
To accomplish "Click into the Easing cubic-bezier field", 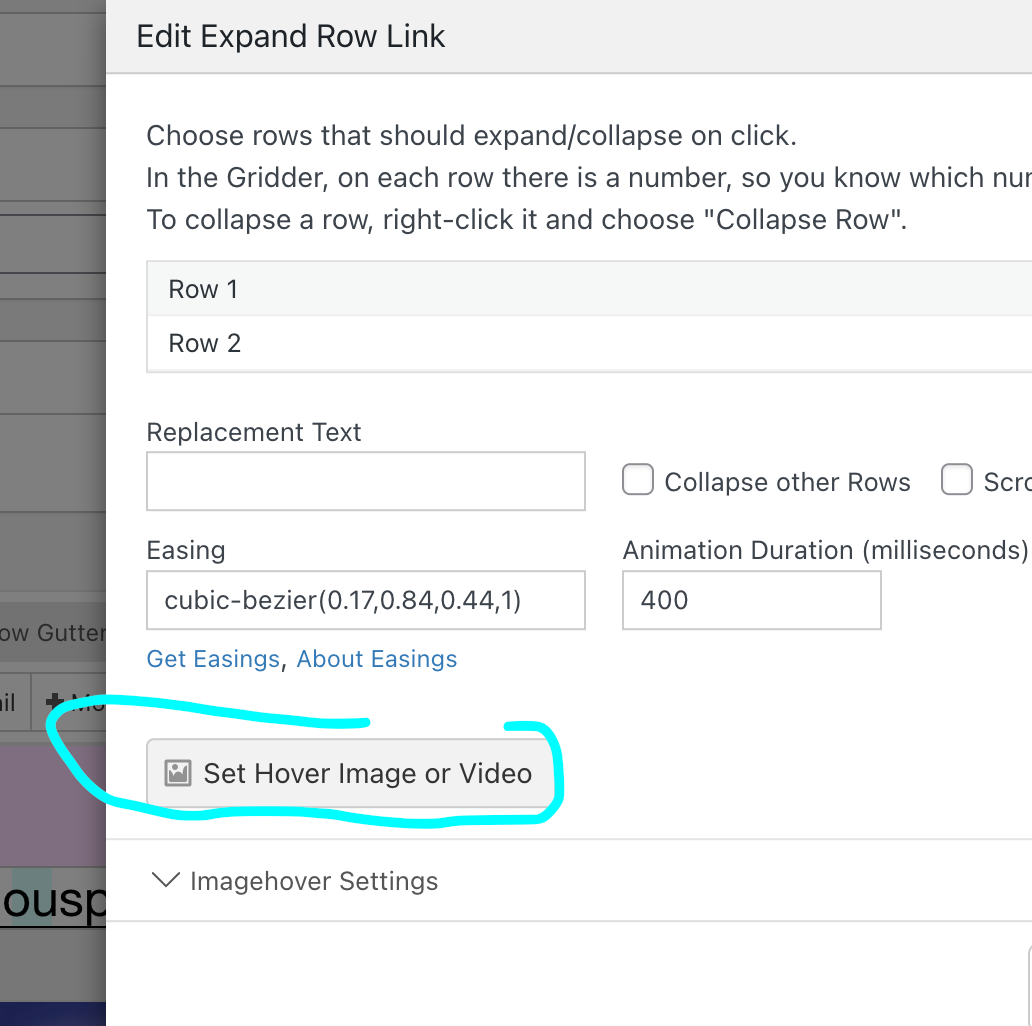I will pyautogui.click(x=365, y=600).
